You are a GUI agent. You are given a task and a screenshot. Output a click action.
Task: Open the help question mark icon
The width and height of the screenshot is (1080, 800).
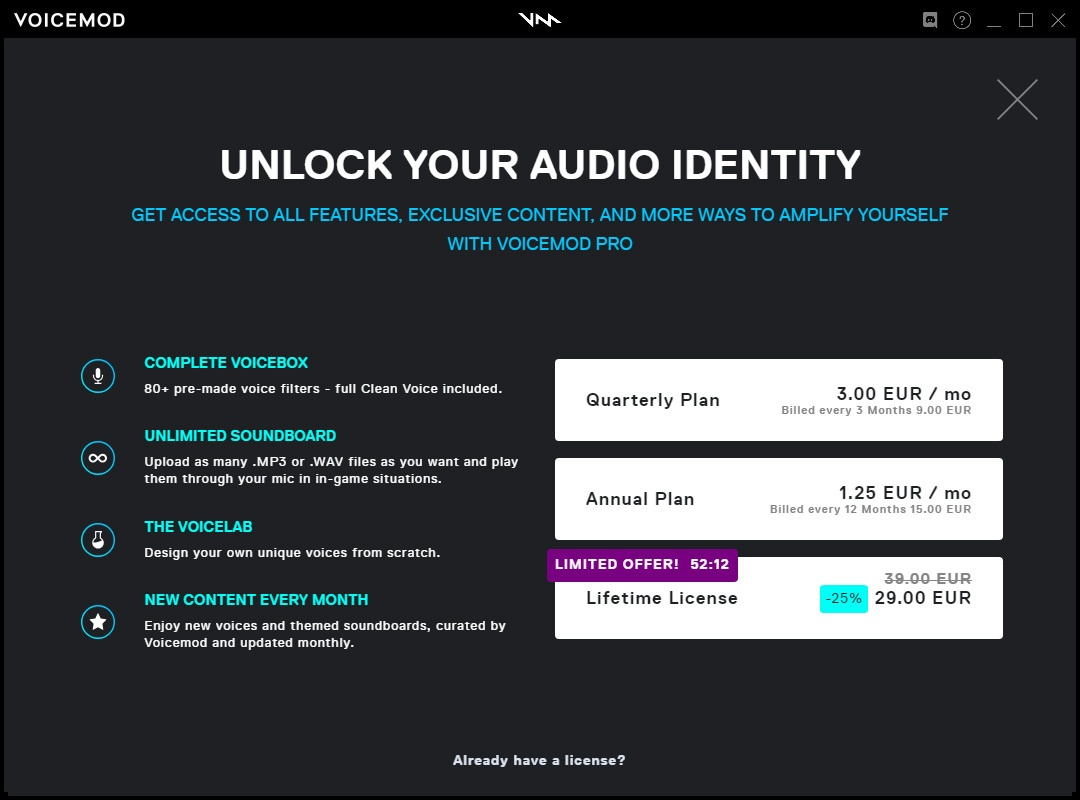coord(962,20)
